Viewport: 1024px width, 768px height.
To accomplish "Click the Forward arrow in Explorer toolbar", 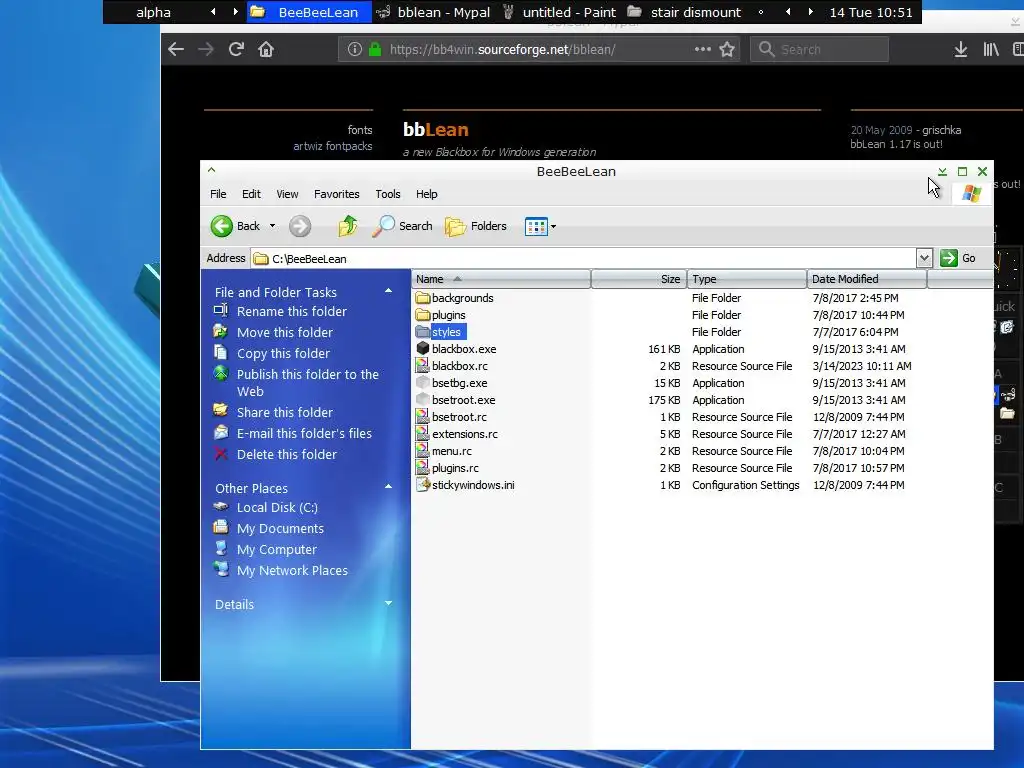I will pyautogui.click(x=300, y=226).
